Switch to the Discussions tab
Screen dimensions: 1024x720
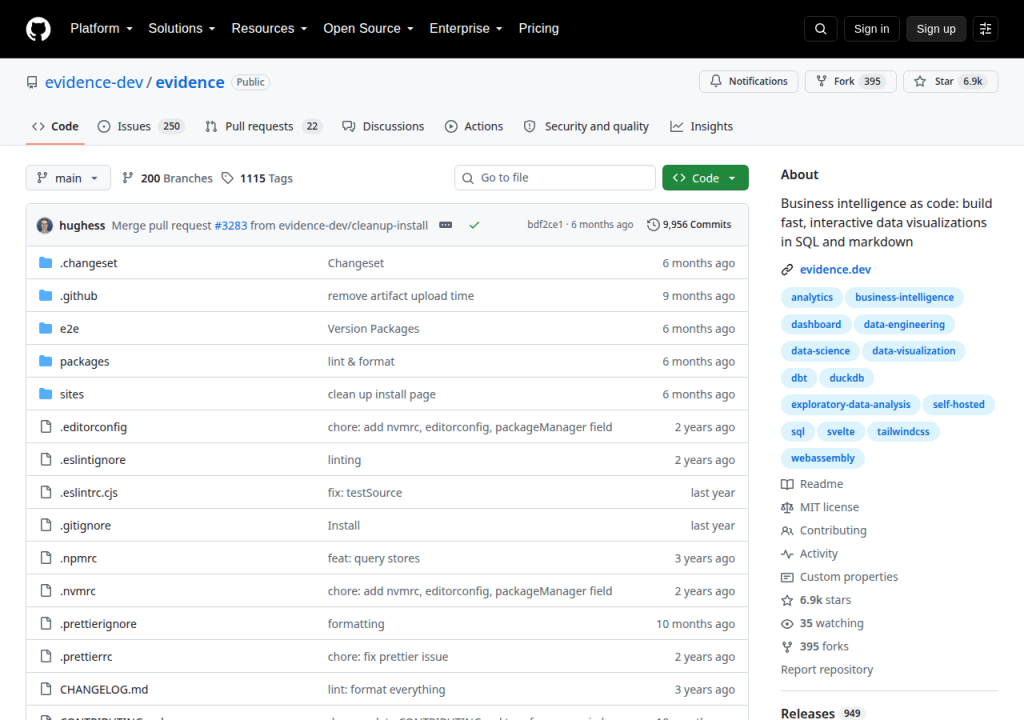[383, 126]
